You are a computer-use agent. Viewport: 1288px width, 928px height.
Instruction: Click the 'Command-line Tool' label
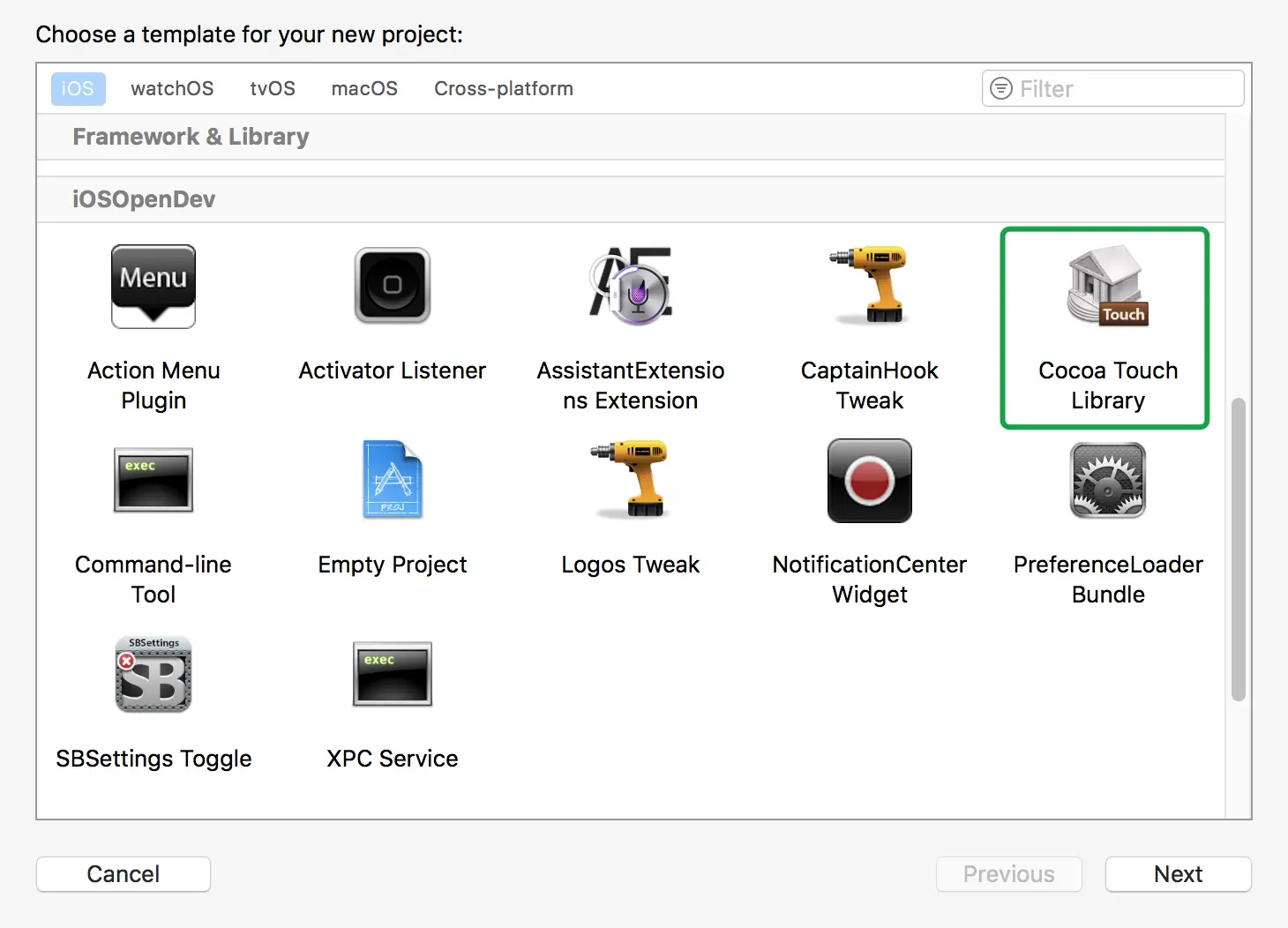click(154, 580)
